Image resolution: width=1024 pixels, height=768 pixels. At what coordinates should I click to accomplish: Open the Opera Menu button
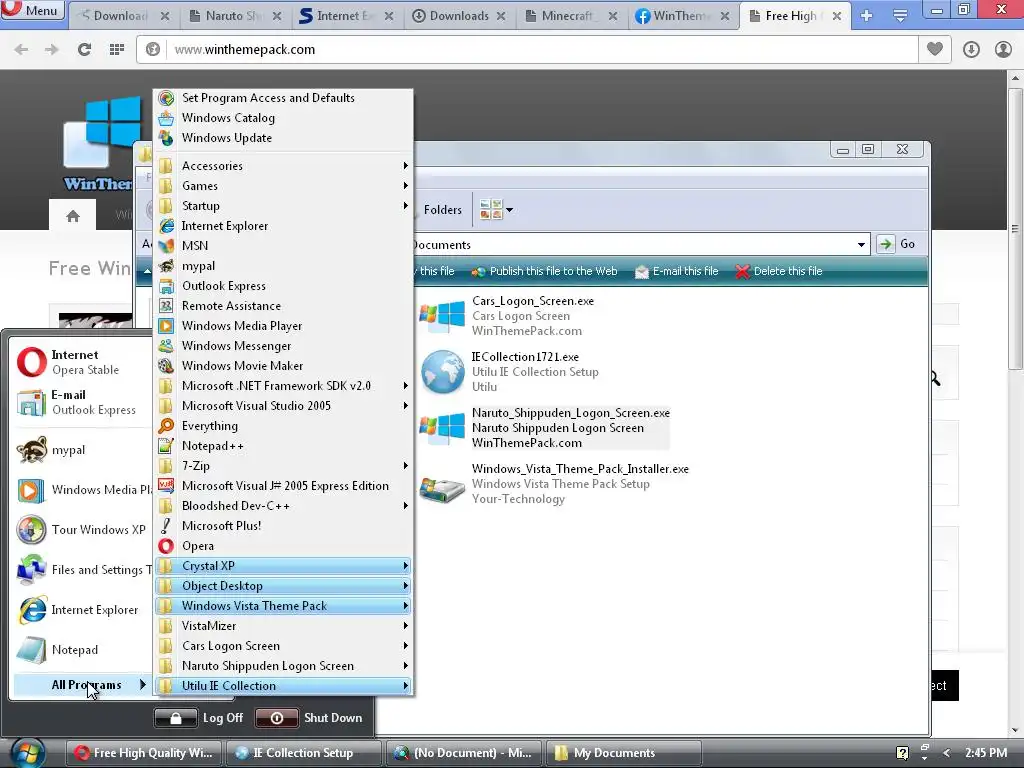click(32, 10)
